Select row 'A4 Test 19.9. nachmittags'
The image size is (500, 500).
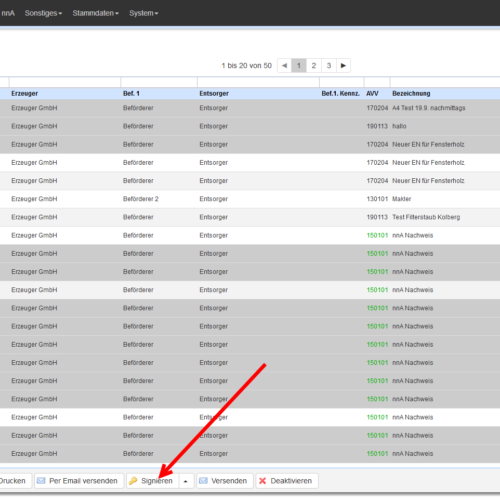[x=250, y=108]
